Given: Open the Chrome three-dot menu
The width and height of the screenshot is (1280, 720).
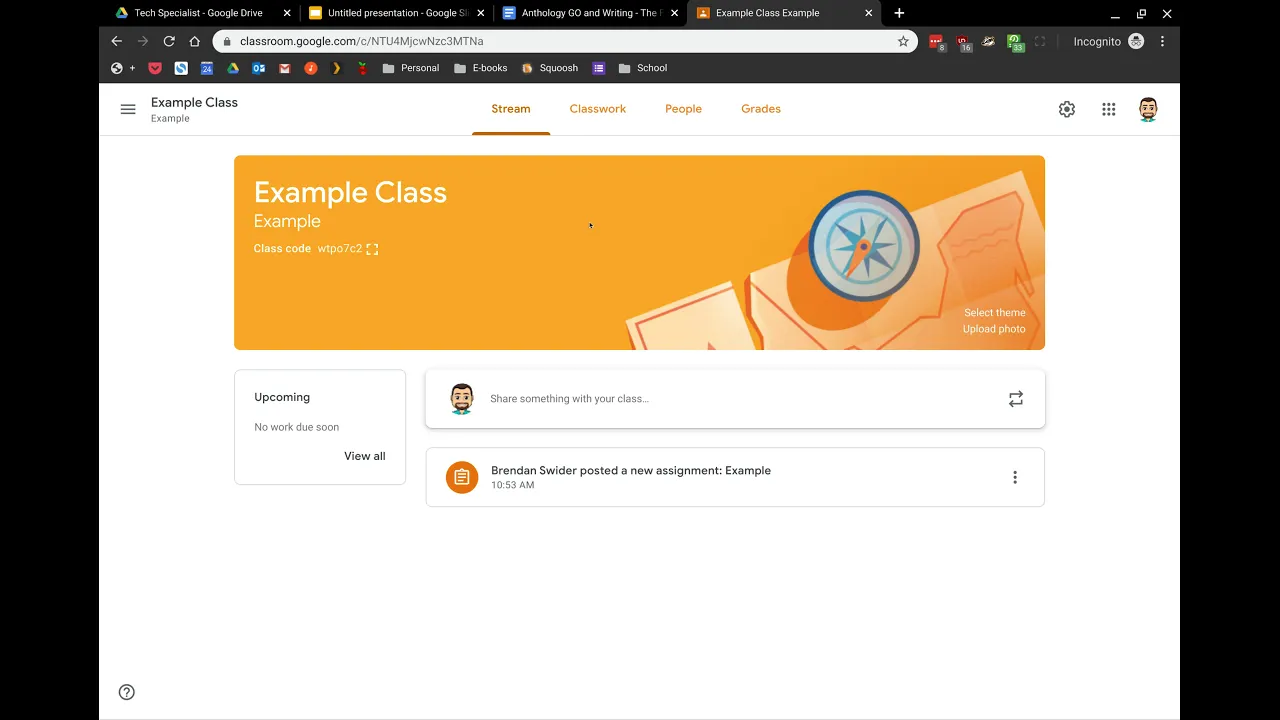Looking at the screenshot, I should [x=1162, y=41].
